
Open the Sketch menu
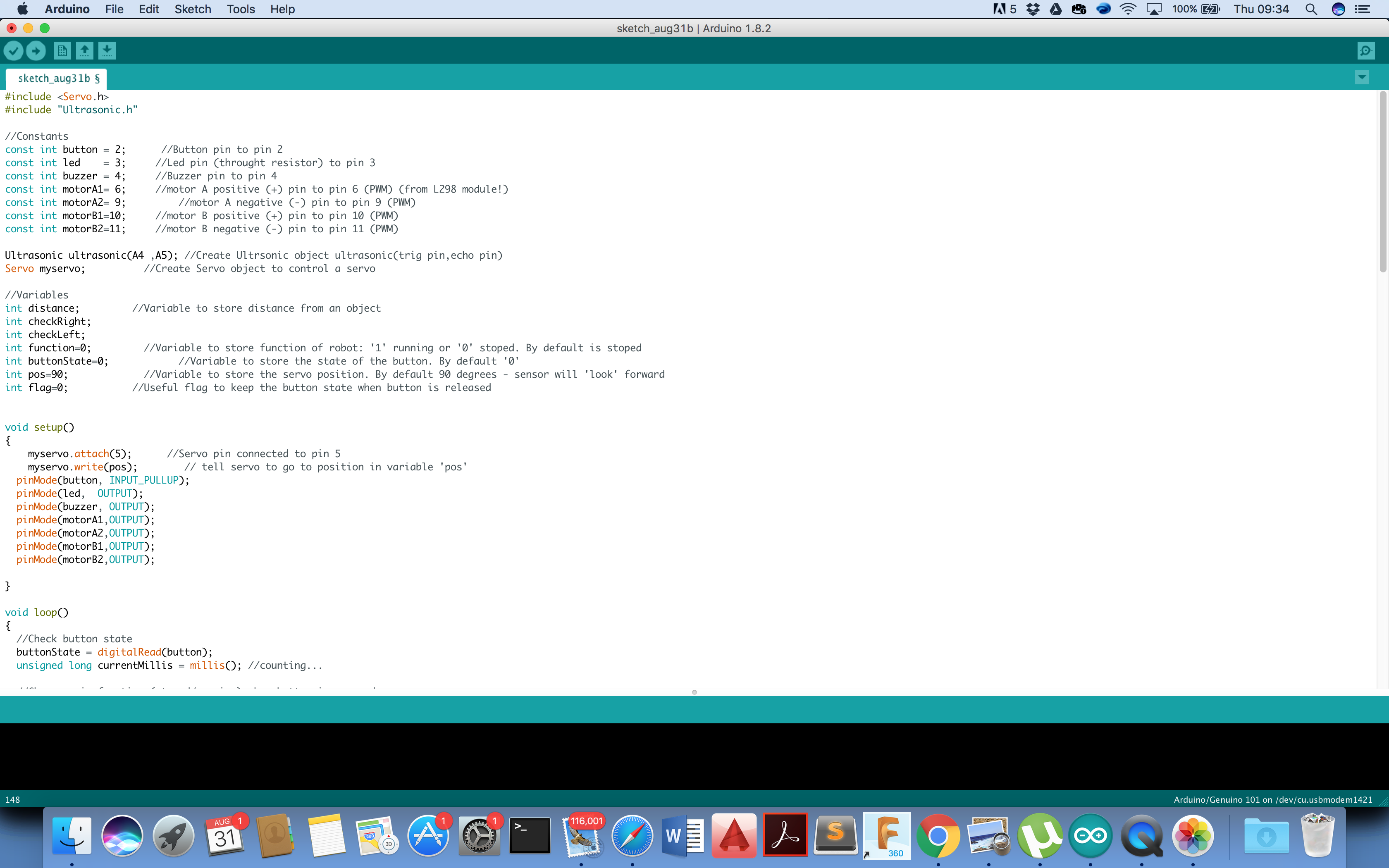coord(193,9)
